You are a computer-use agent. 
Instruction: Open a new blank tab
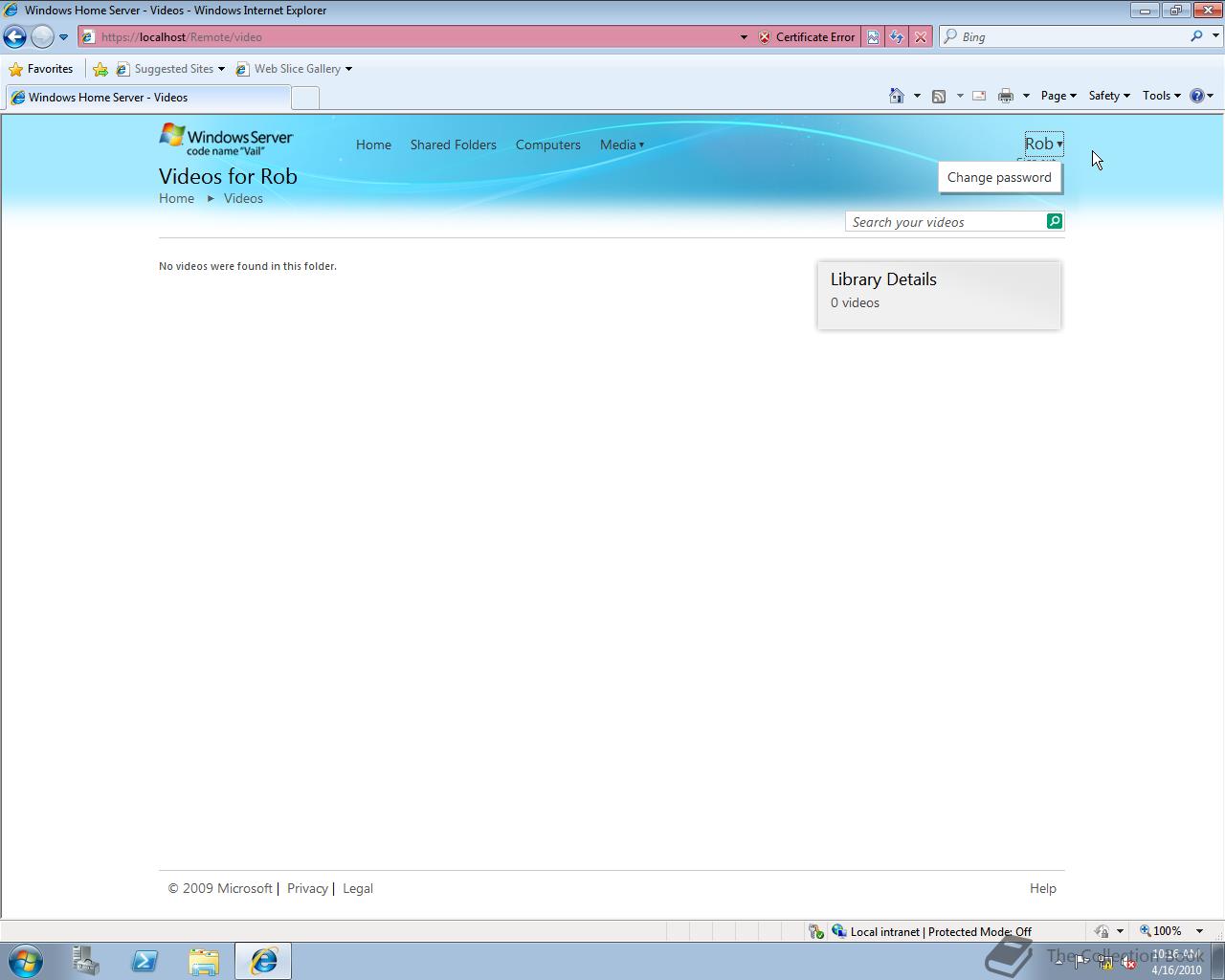[304, 98]
